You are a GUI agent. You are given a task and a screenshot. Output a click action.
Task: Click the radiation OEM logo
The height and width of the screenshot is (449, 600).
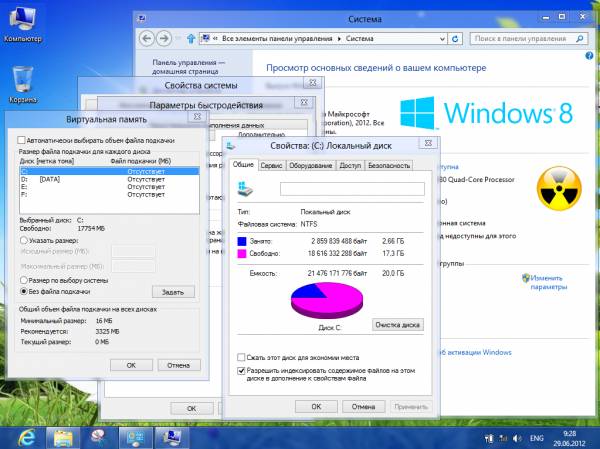[559, 188]
